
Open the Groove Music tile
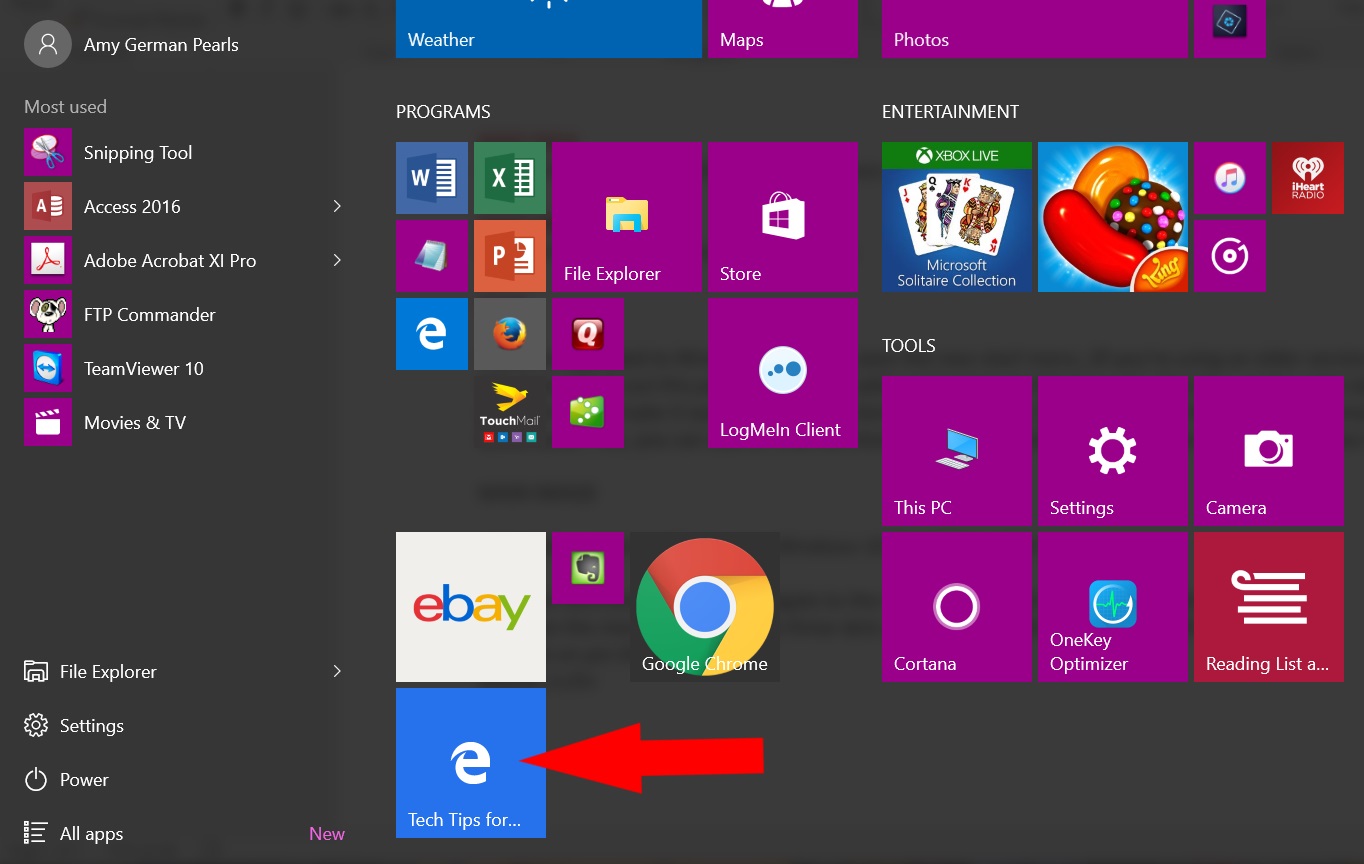[1230, 256]
